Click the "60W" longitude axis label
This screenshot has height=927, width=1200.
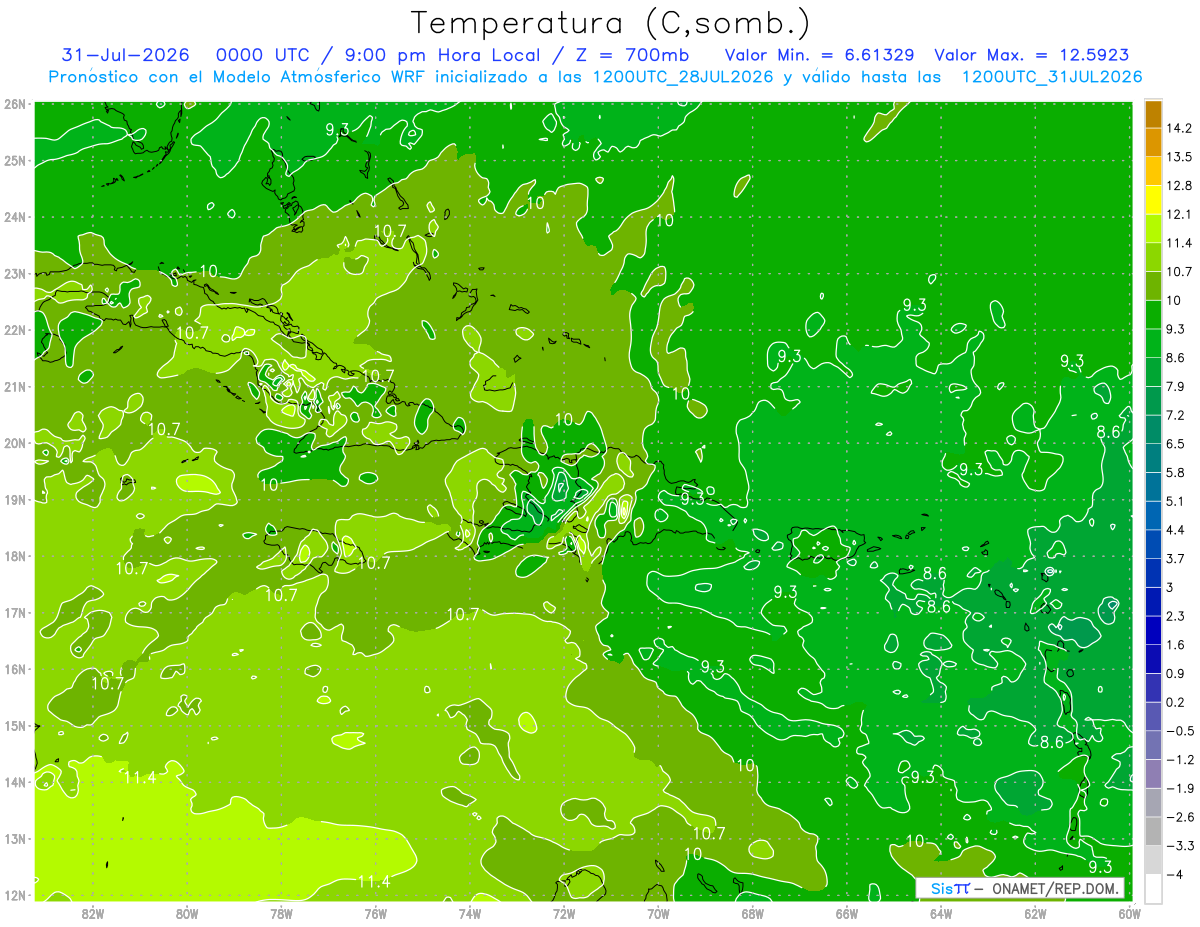click(1130, 913)
